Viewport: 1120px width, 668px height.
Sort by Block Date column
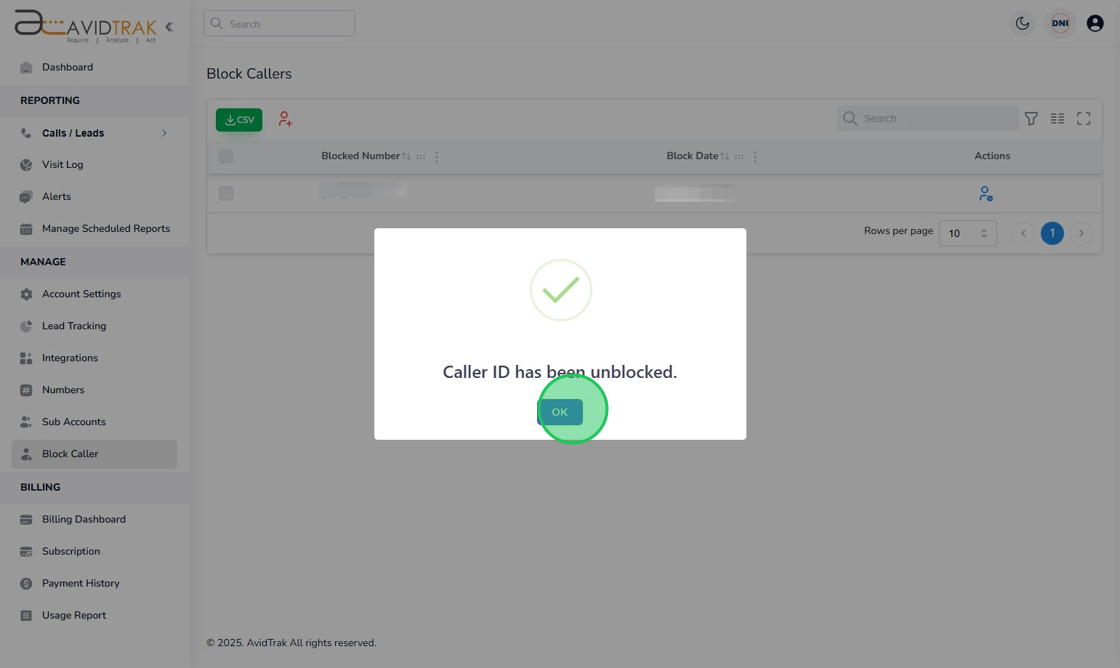pos(724,157)
